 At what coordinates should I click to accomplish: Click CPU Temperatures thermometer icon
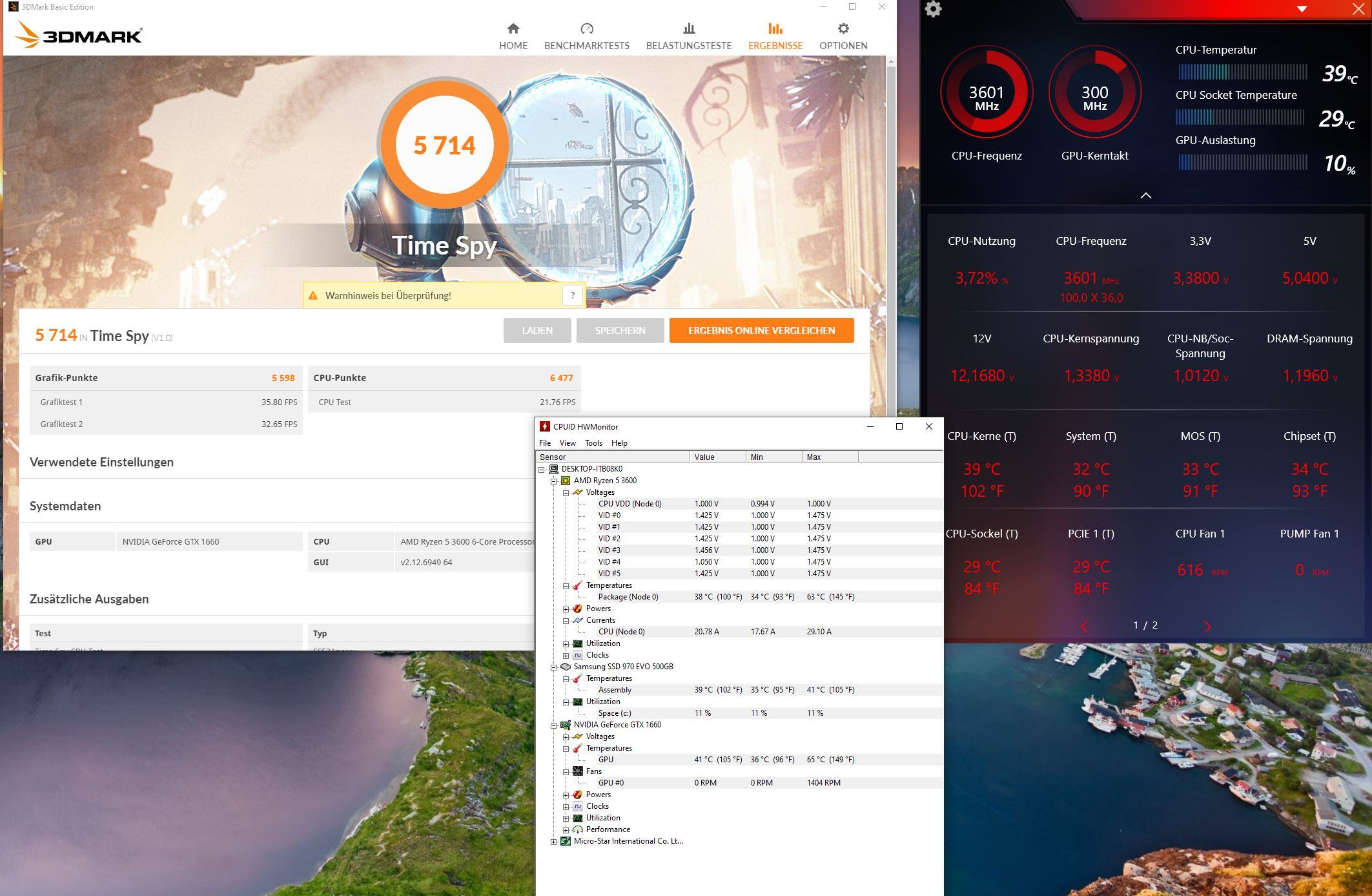[578, 585]
